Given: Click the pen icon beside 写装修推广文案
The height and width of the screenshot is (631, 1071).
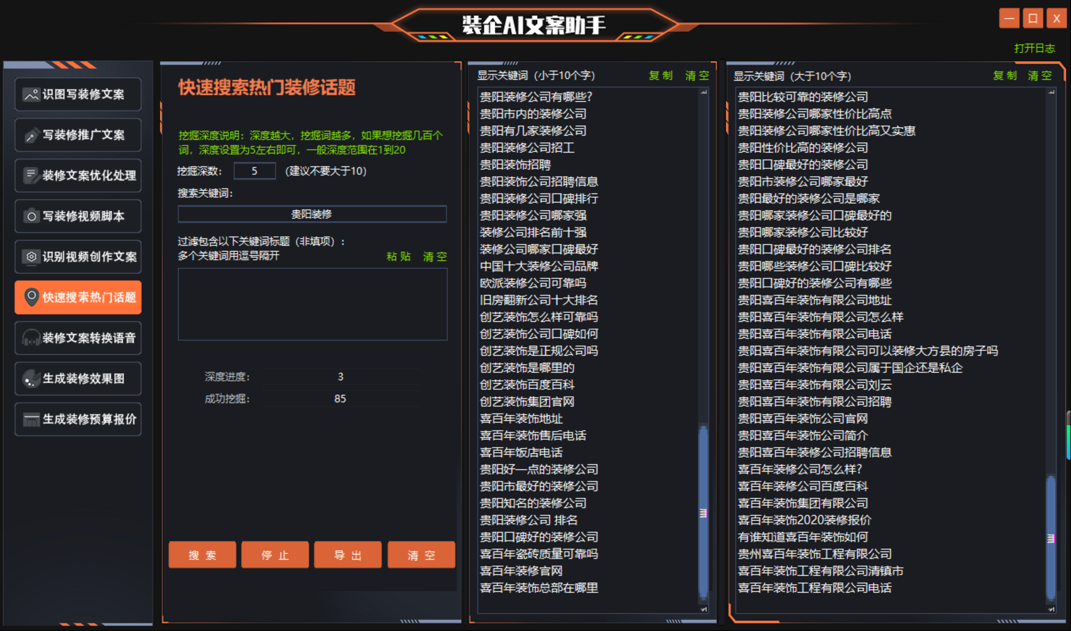Looking at the screenshot, I should point(31,135).
